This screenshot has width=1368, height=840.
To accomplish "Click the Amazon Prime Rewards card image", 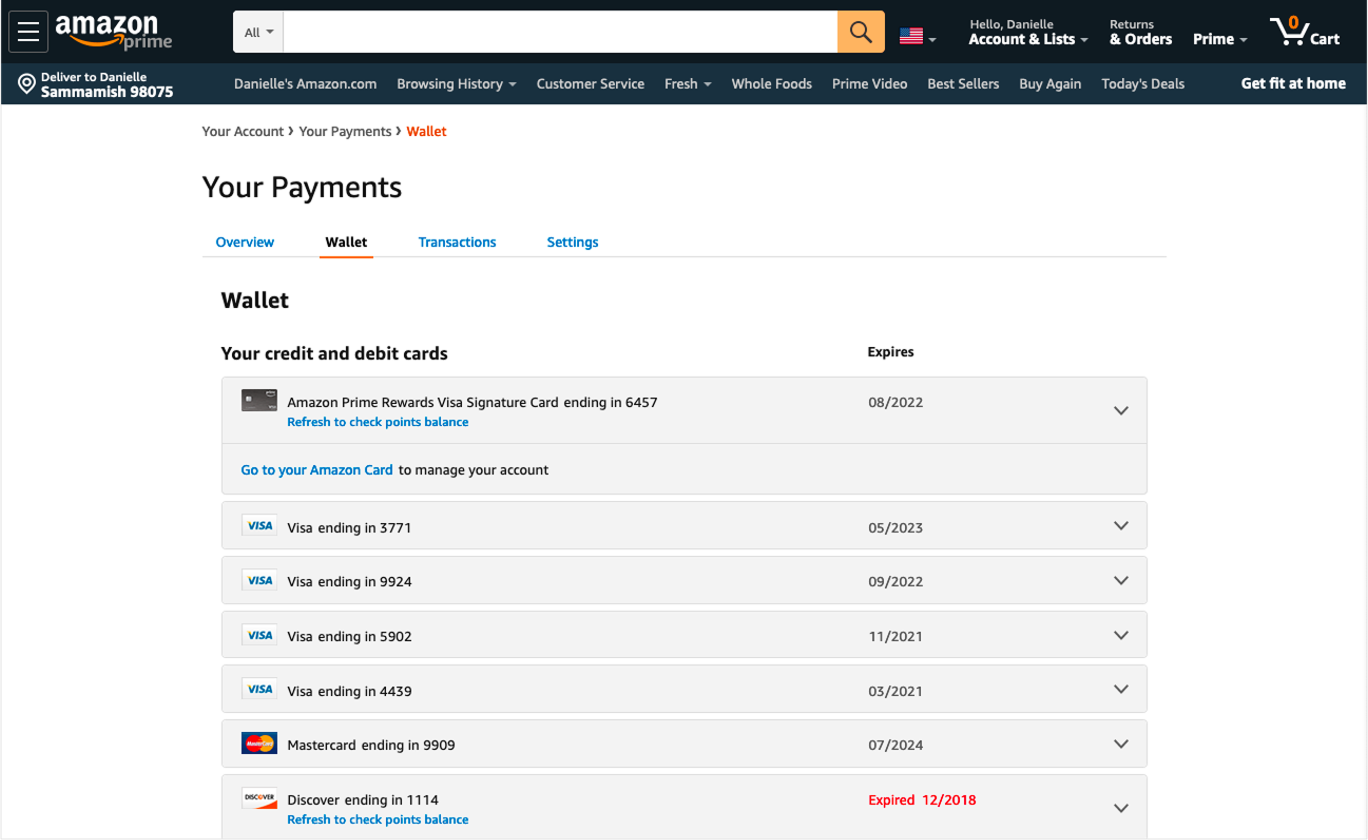I will coord(259,401).
